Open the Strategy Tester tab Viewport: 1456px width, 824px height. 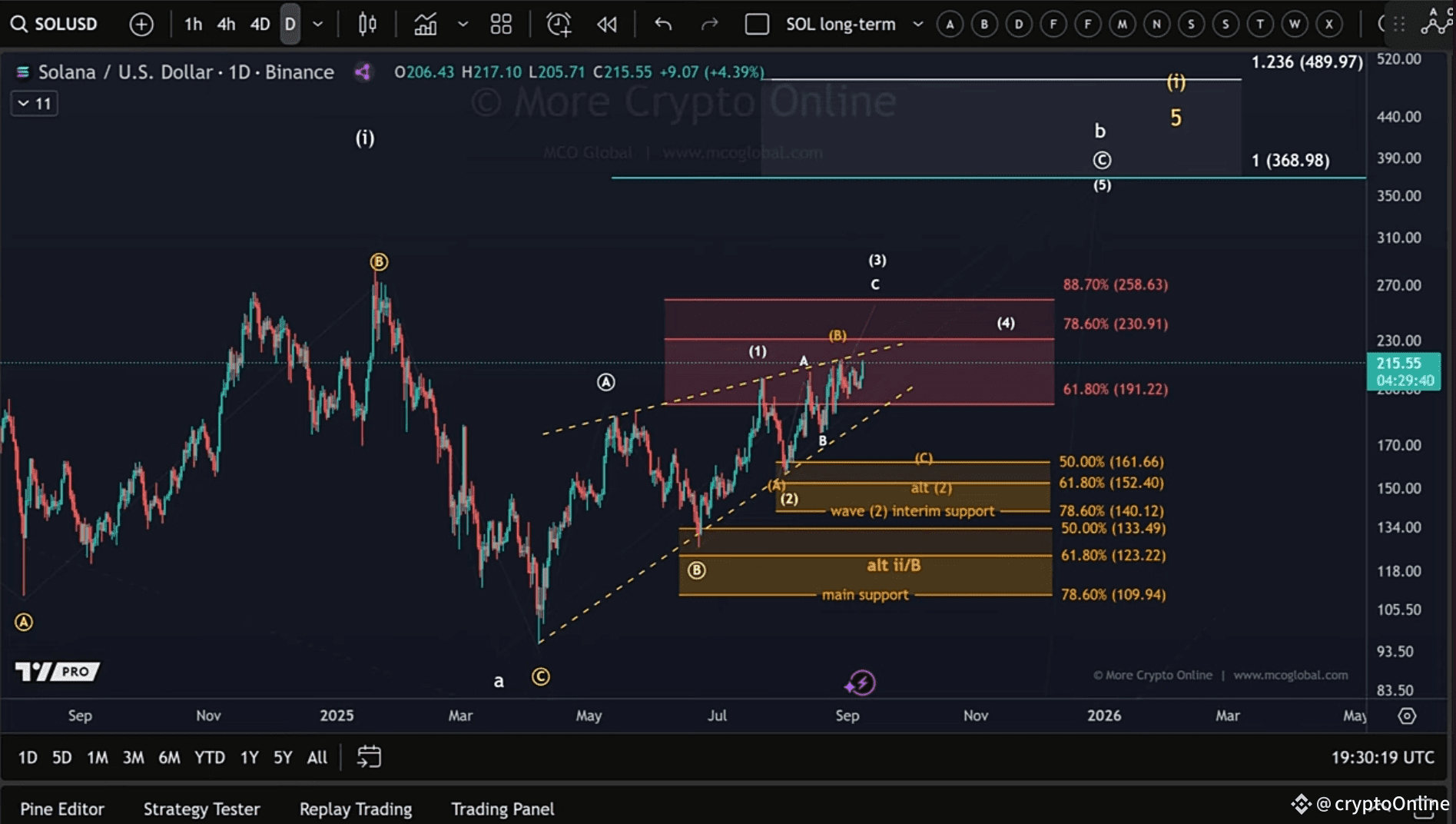202,809
